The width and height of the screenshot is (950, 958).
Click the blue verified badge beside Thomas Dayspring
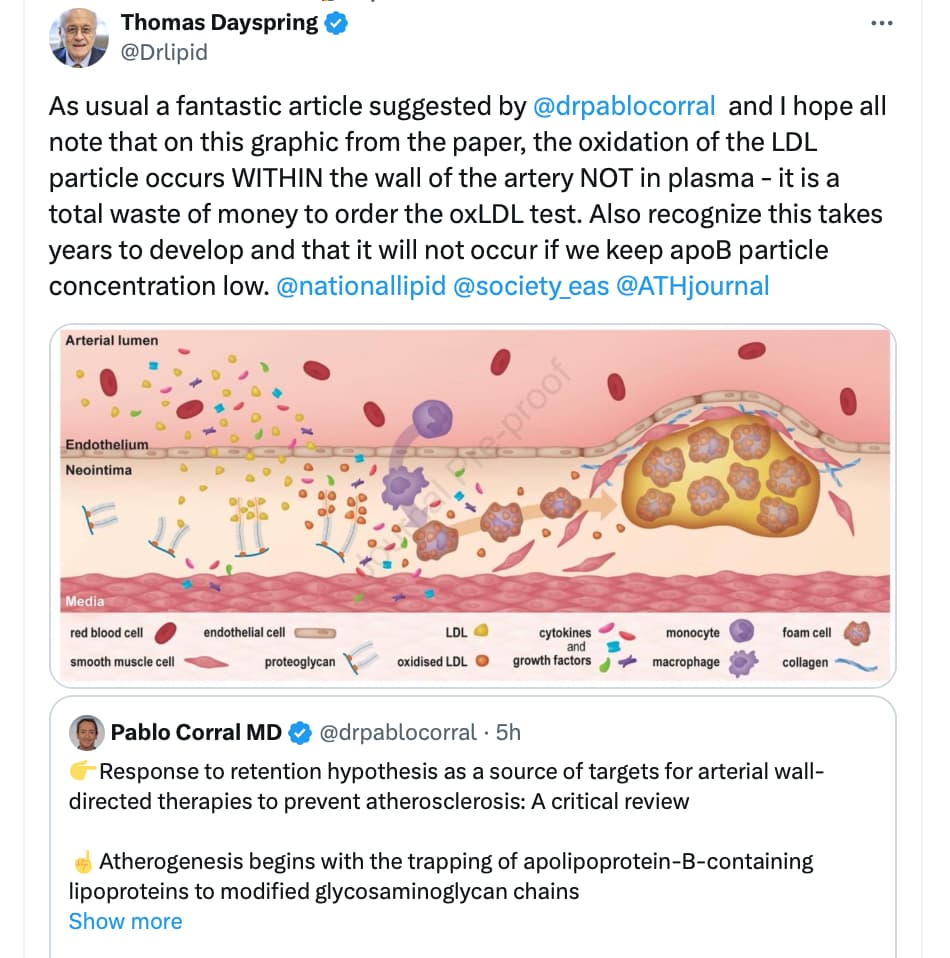point(336,23)
